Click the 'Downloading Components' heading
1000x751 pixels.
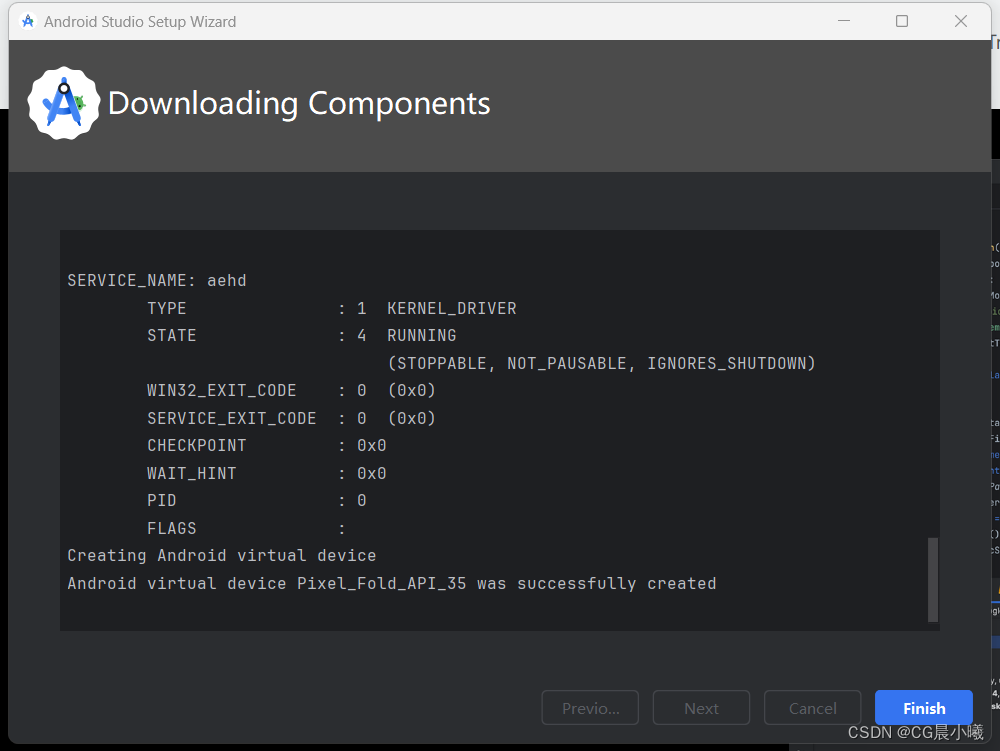tap(299, 103)
